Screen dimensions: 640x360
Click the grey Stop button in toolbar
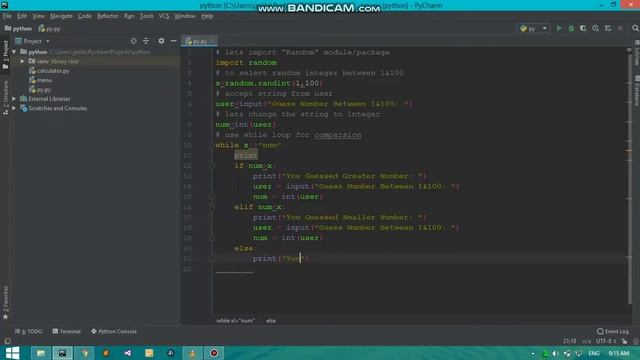(620, 28)
